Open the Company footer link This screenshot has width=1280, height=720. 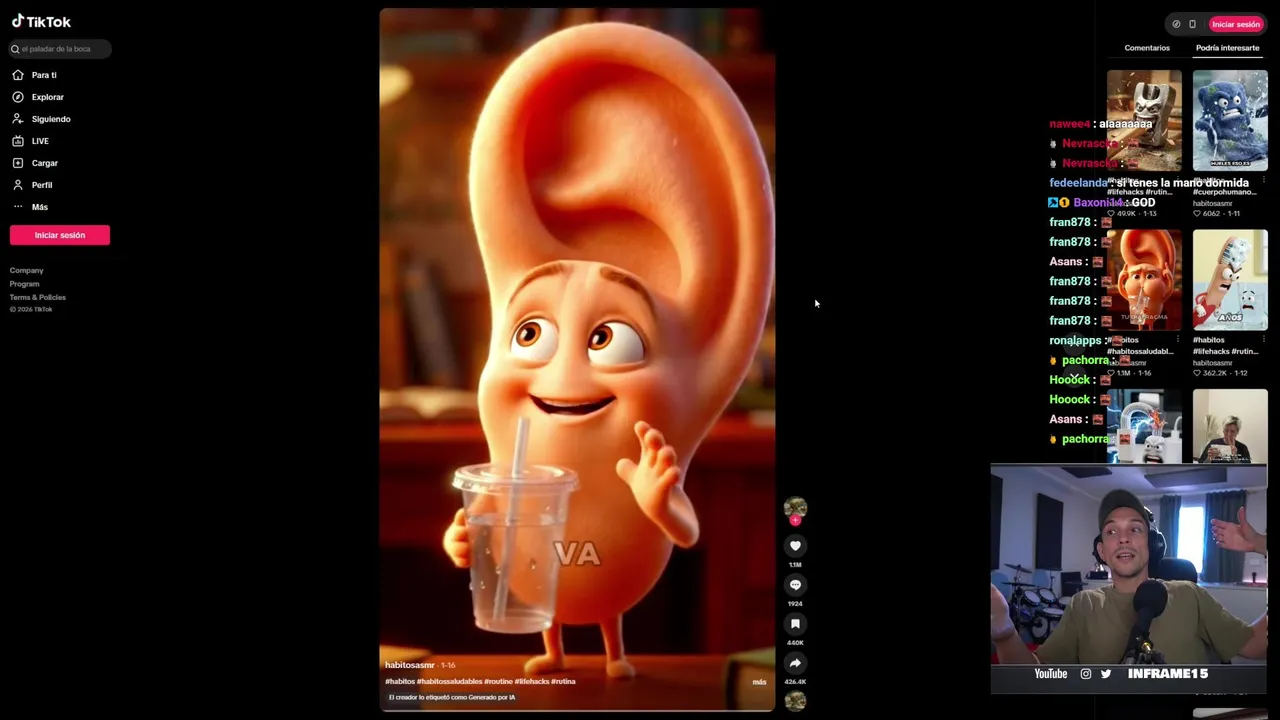[27, 271]
